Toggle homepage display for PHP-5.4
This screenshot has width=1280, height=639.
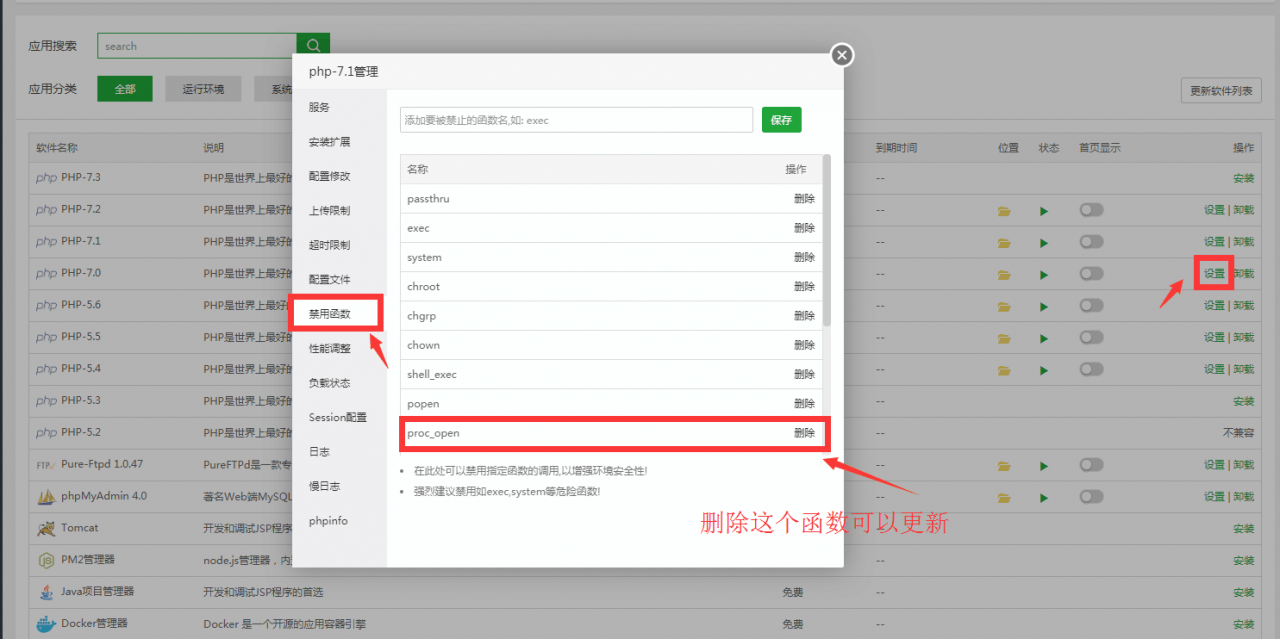1091,369
